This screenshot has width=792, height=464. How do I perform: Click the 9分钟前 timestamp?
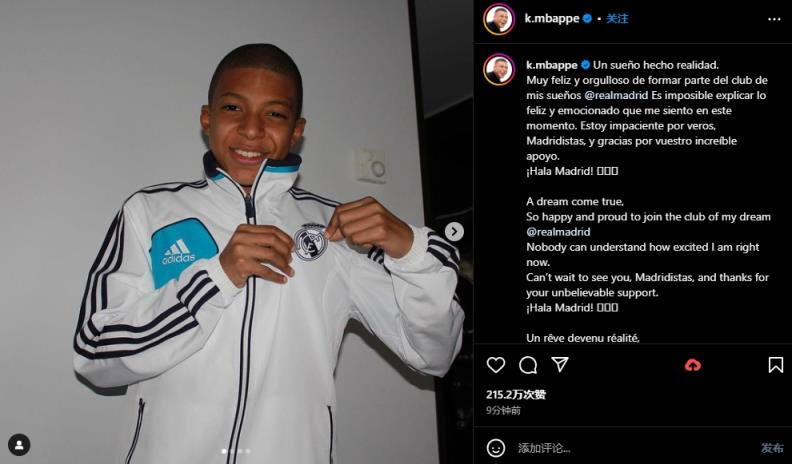(503, 410)
